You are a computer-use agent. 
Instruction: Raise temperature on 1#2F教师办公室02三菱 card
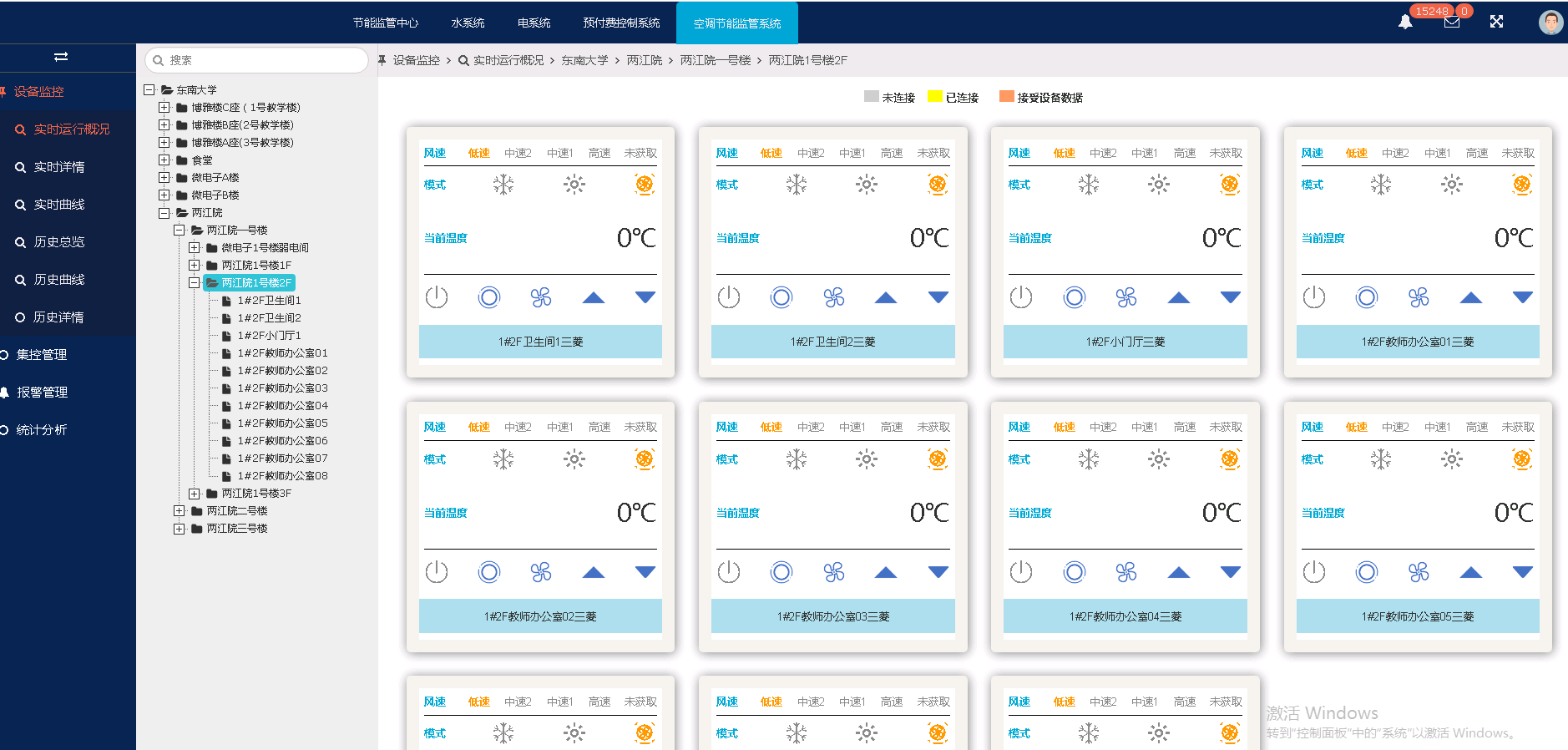point(594,572)
